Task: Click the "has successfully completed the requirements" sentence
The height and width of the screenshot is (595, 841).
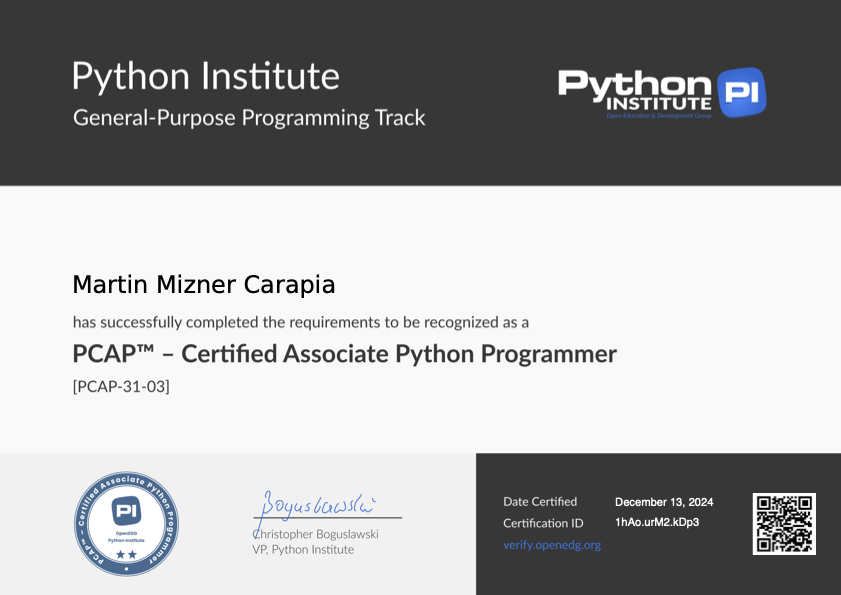Action: (x=300, y=322)
